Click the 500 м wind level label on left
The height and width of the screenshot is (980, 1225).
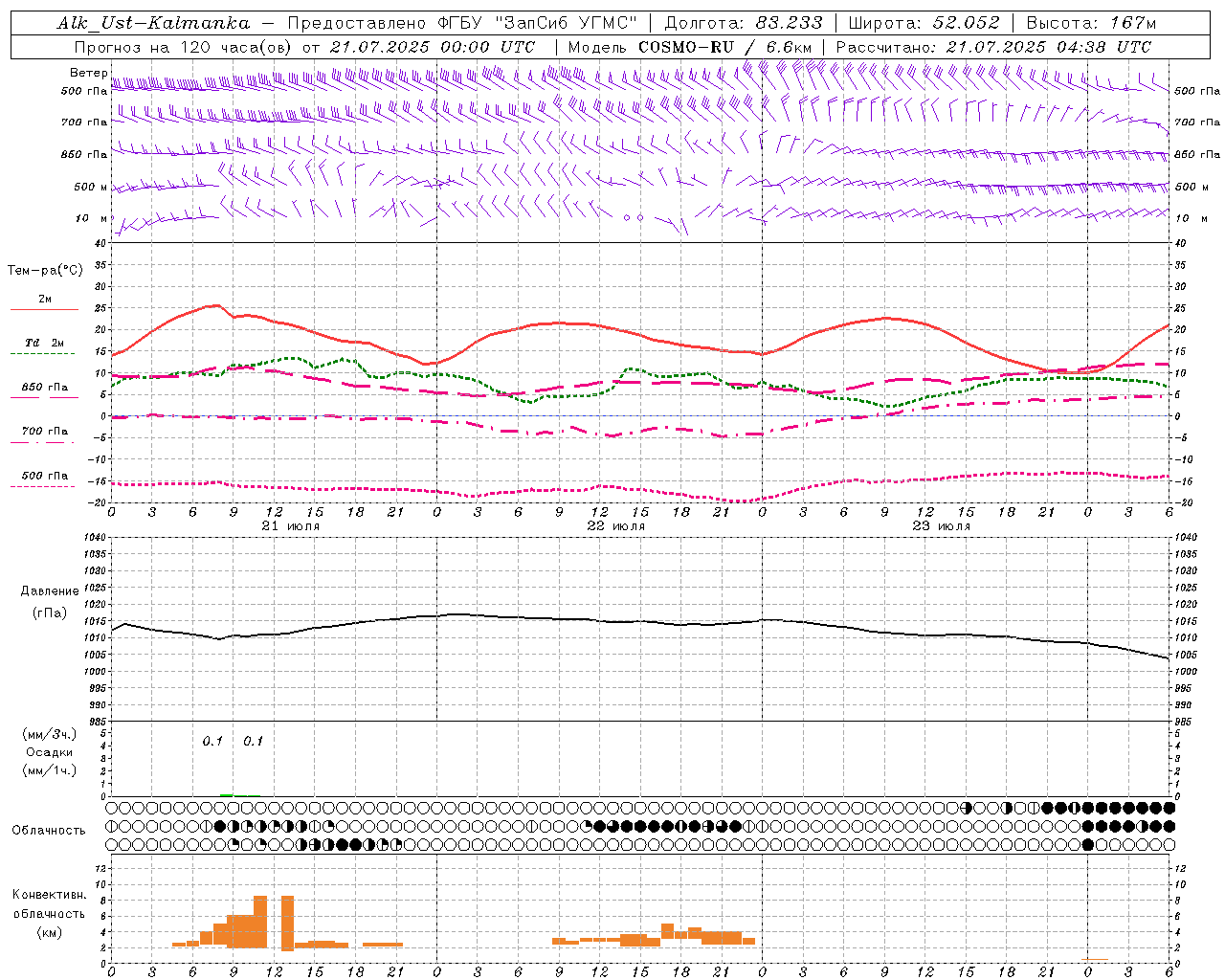pyautogui.click(x=91, y=187)
